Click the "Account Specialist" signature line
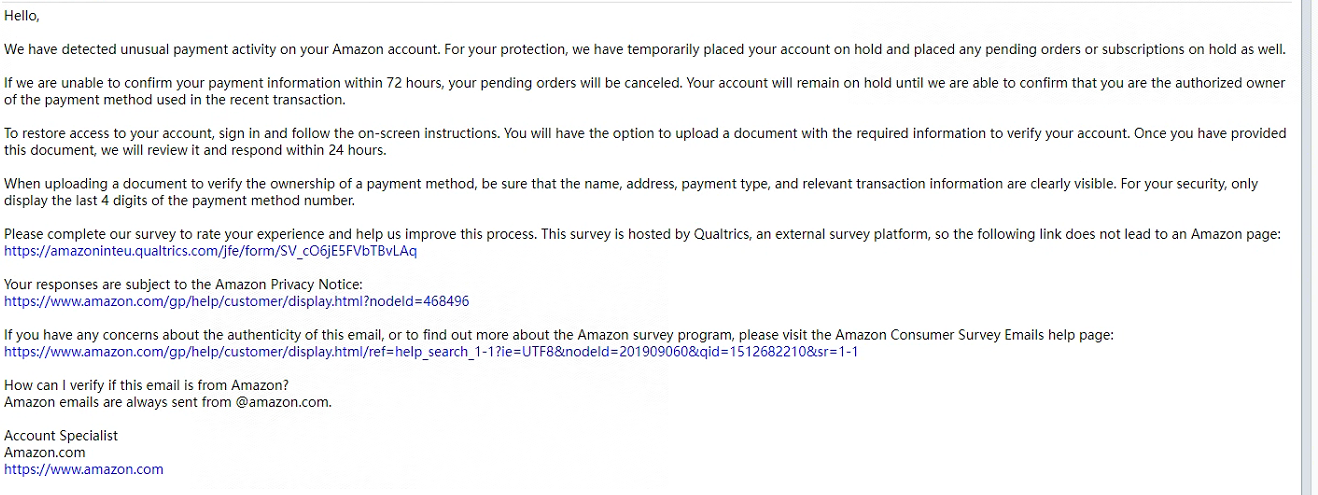Image resolution: width=1318 pixels, height=495 pixels. point(61,436)
